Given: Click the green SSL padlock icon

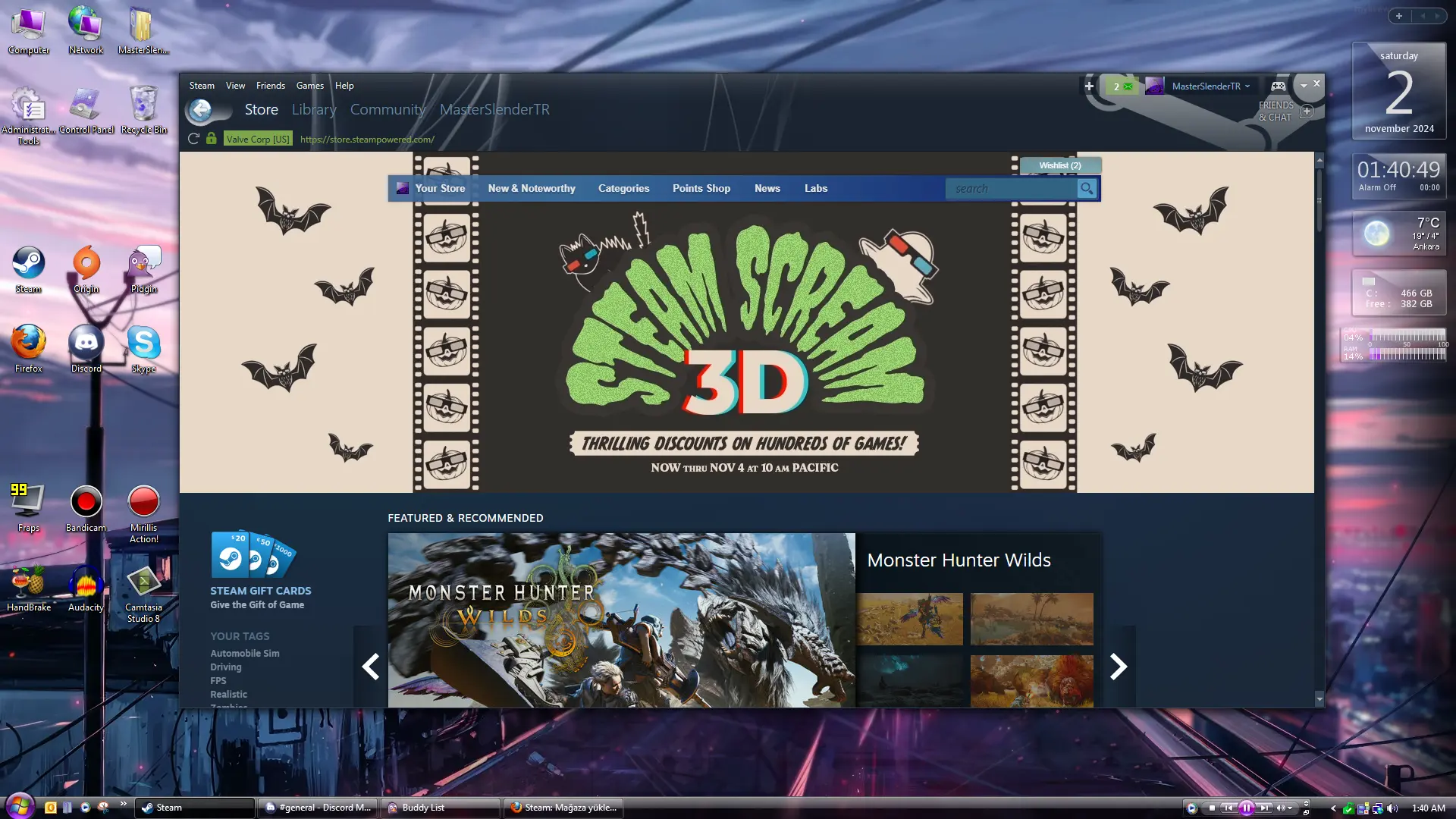Looking at the screenshot, I should [212, 139].
